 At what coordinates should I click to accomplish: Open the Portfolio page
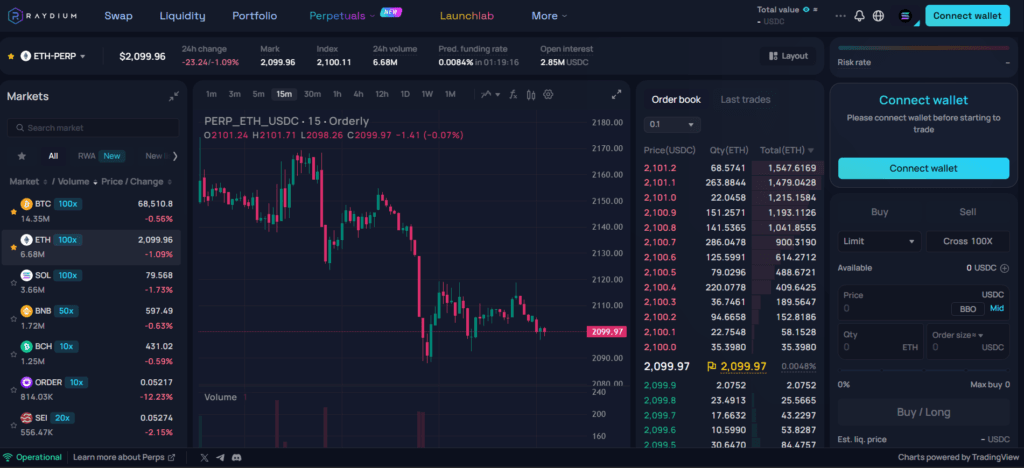click(255, 16)
